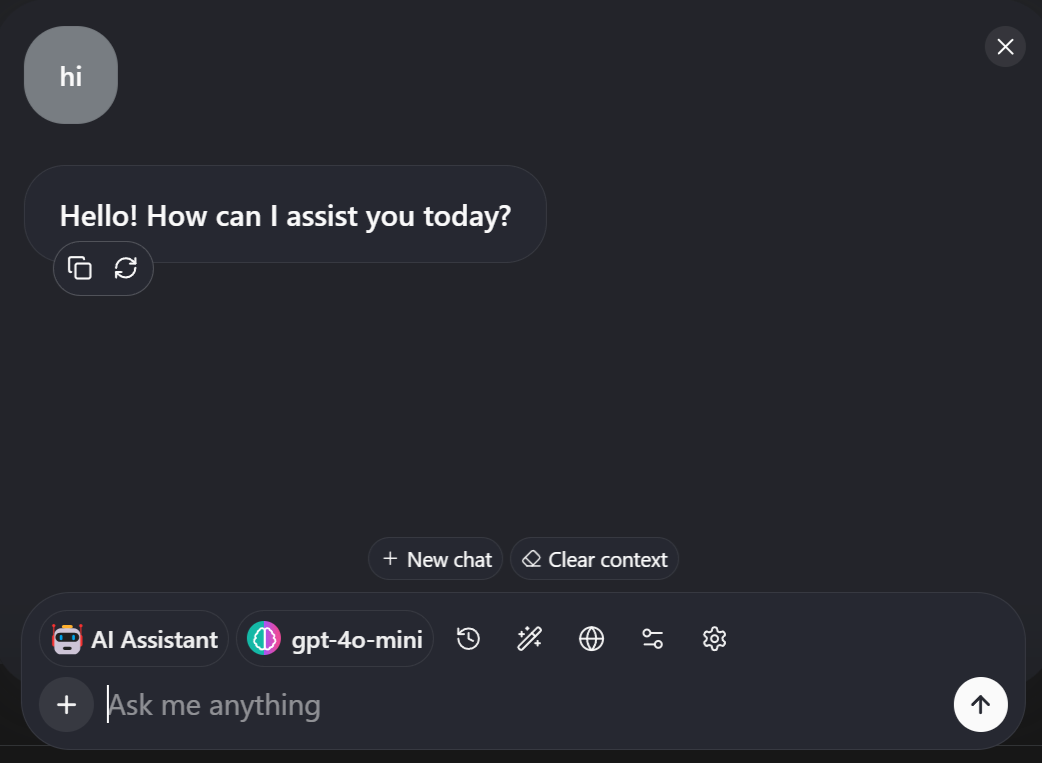Close the chat panel
Viewport: 1042px width, 763px height.
click(1005, 47)
